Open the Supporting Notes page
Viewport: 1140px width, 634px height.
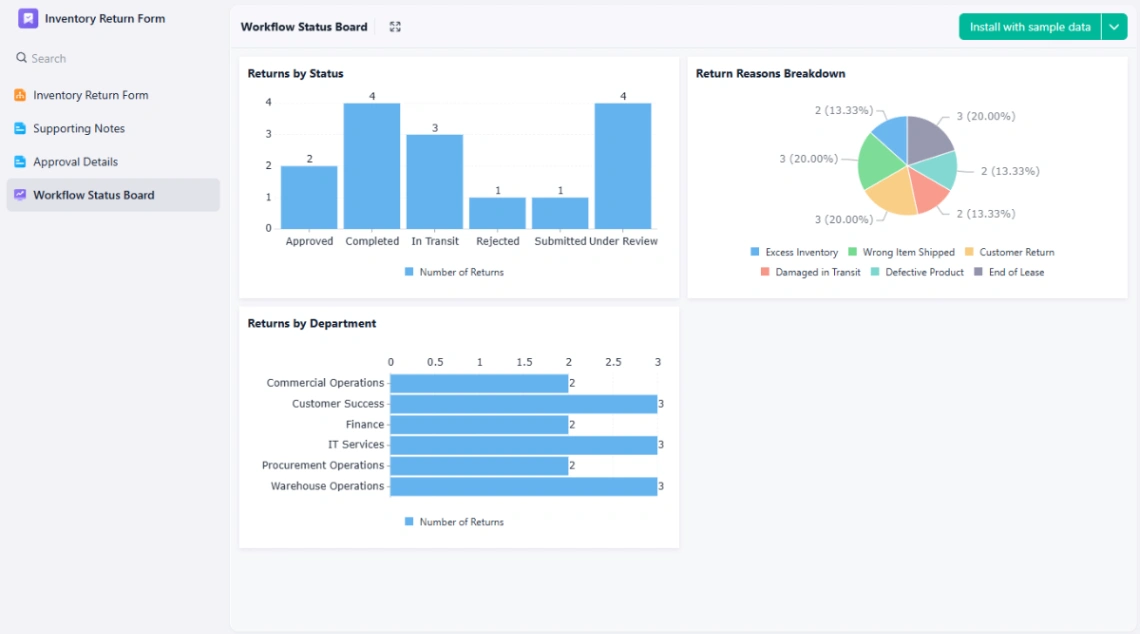[113, 129]
